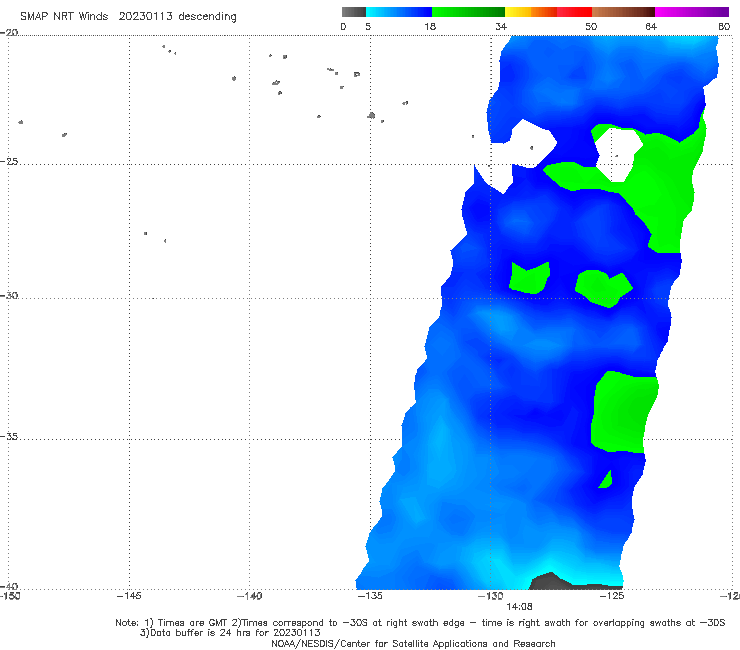Click the green 18-34 colorbar segment
Image resolution: width=740 pixels, height=650 pixels.
pyautogui.click(x=468, y=12)
